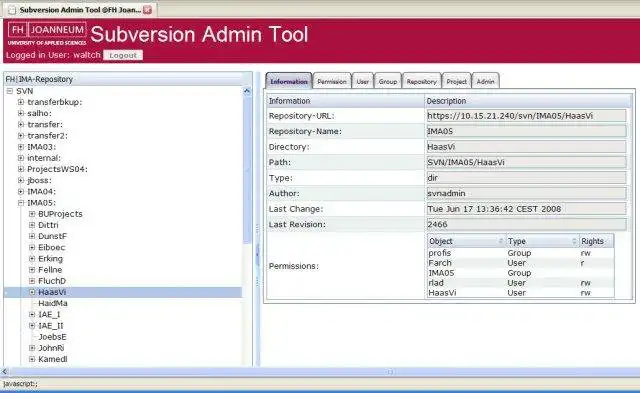Viewport: 640px width, 393px height.
Task: Expand the FluchD folder
Action: (x=32, y=281)
